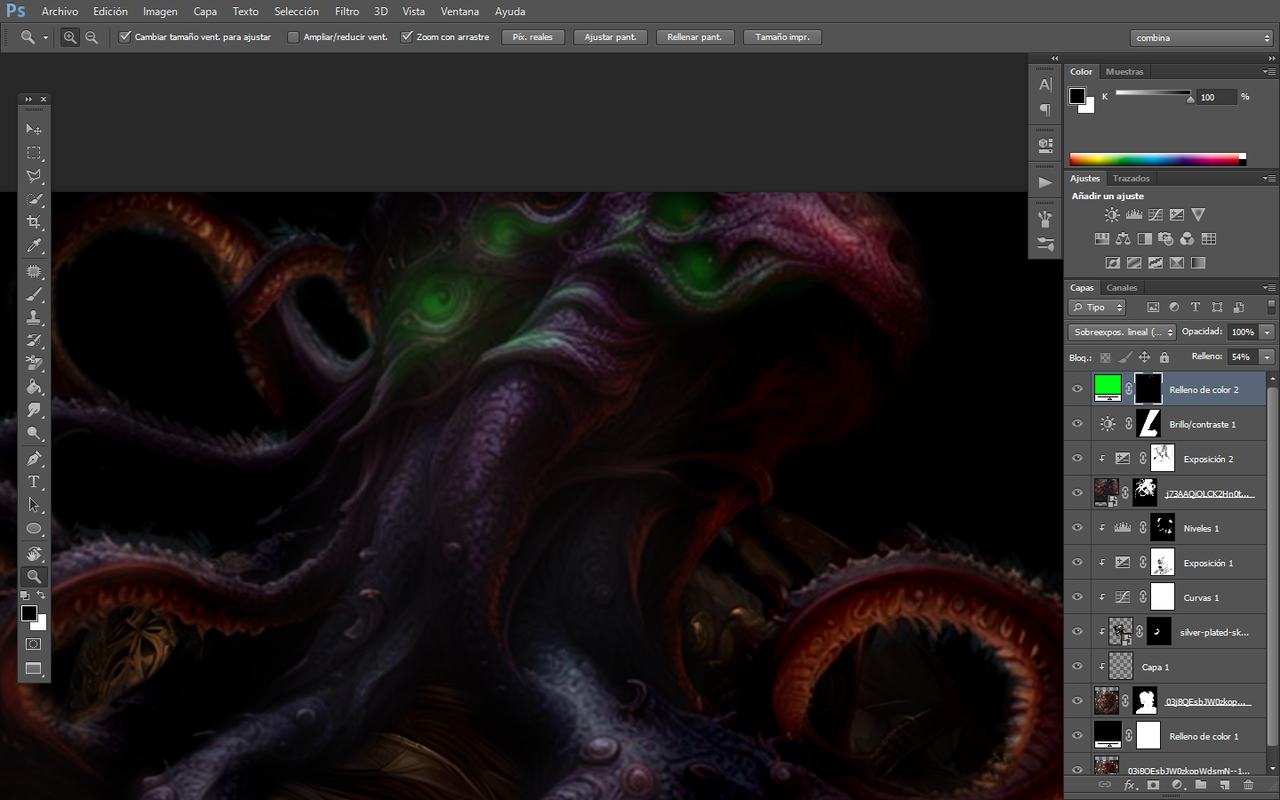Image resolution: width=1280 pixels, height=800 pixels.
Task: Select the Clone Stamp tool
Action: tap(34, 318)
